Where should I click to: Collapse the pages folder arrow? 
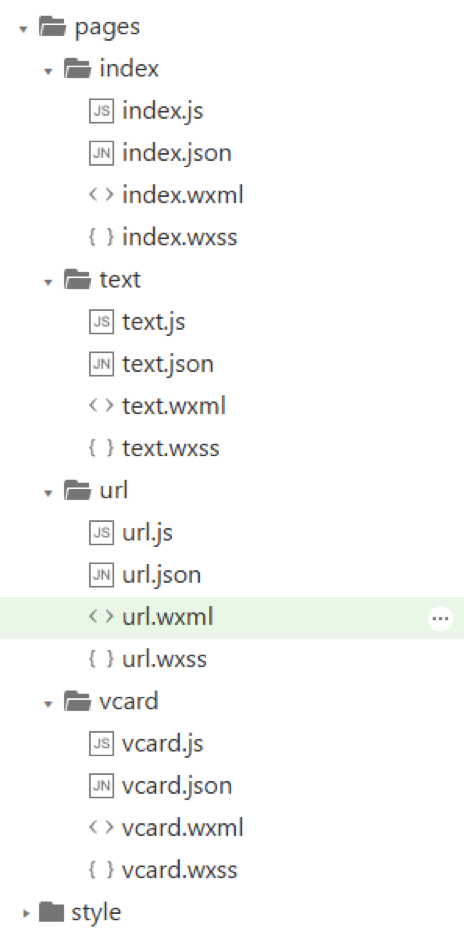(x=23, y=29)
